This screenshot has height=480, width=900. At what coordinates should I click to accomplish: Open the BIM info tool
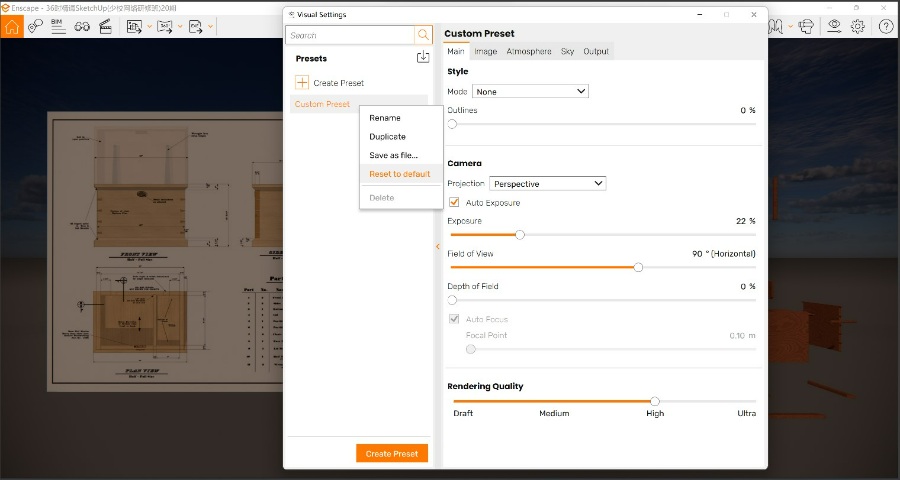(59, 27)
